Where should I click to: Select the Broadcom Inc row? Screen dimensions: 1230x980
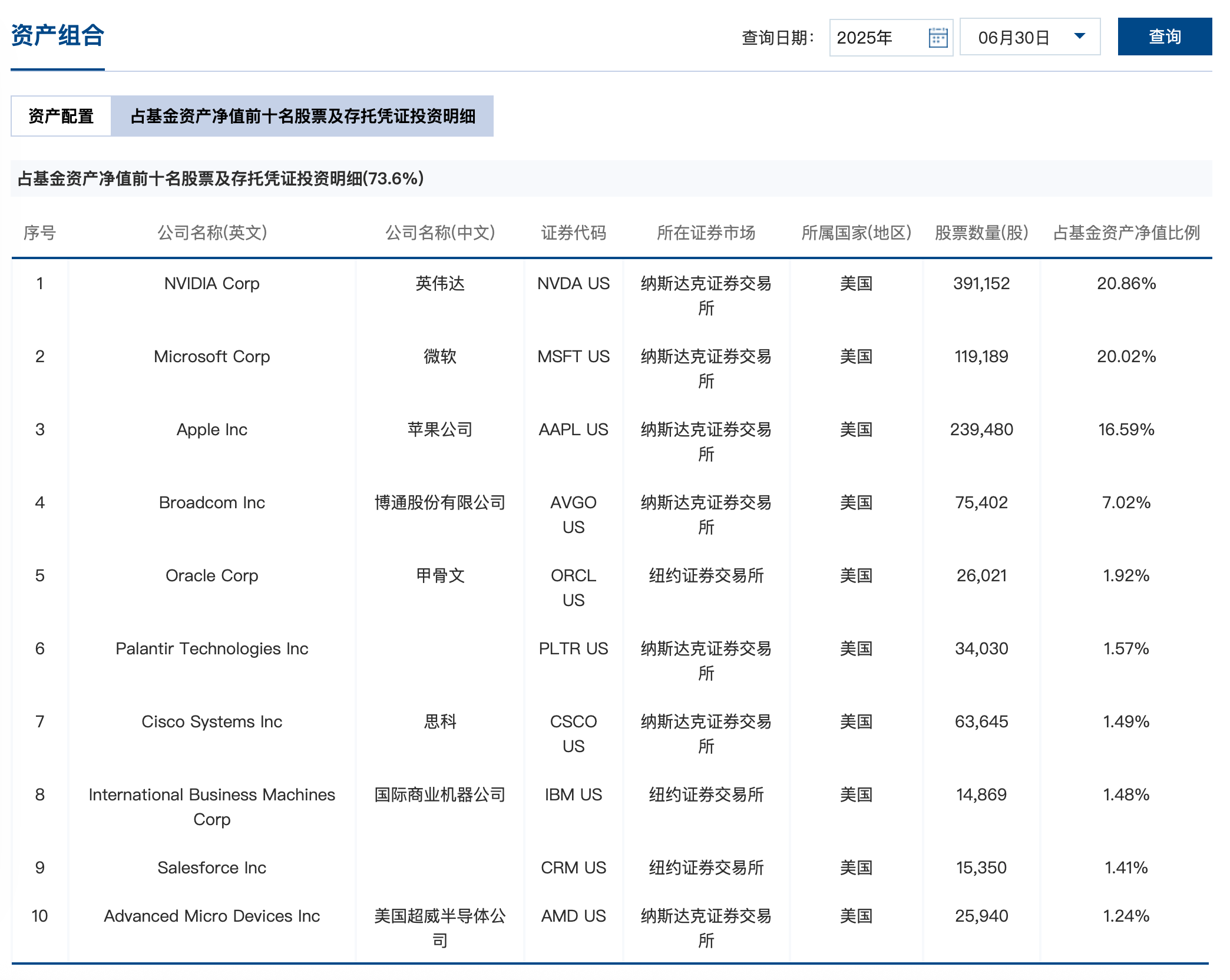211,502
